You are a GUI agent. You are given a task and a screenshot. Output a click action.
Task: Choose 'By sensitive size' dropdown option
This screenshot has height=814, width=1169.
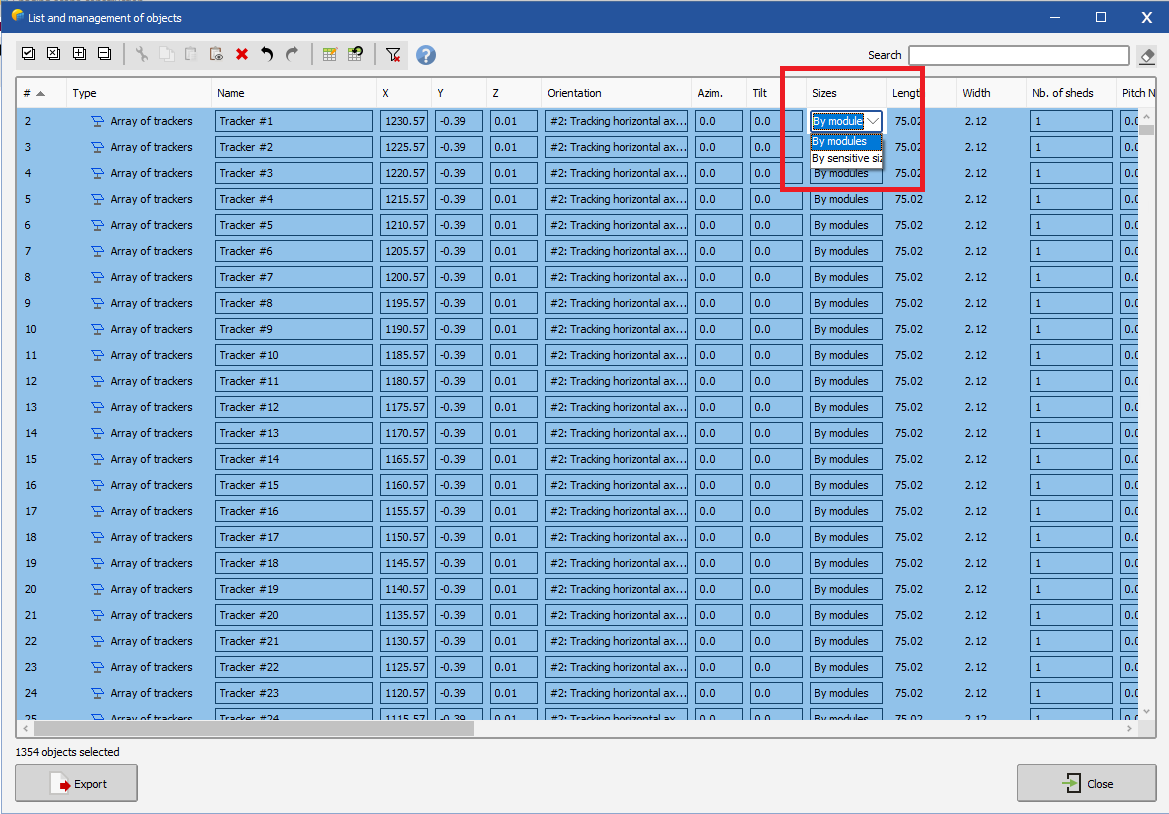click(x=847, y=158)
